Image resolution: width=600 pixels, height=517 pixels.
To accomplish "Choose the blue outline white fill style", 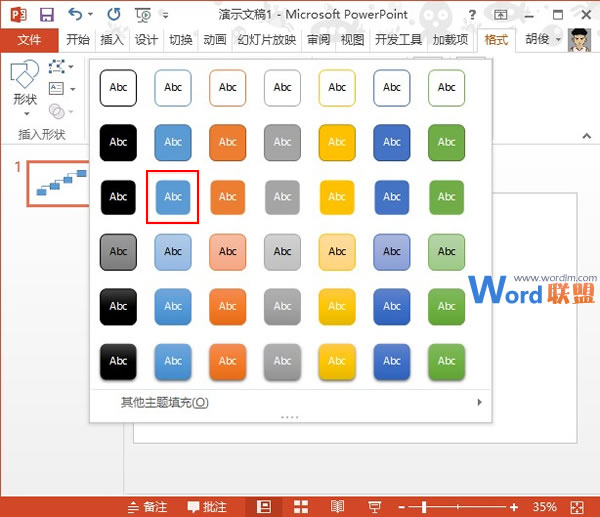I will coord(173,88).
